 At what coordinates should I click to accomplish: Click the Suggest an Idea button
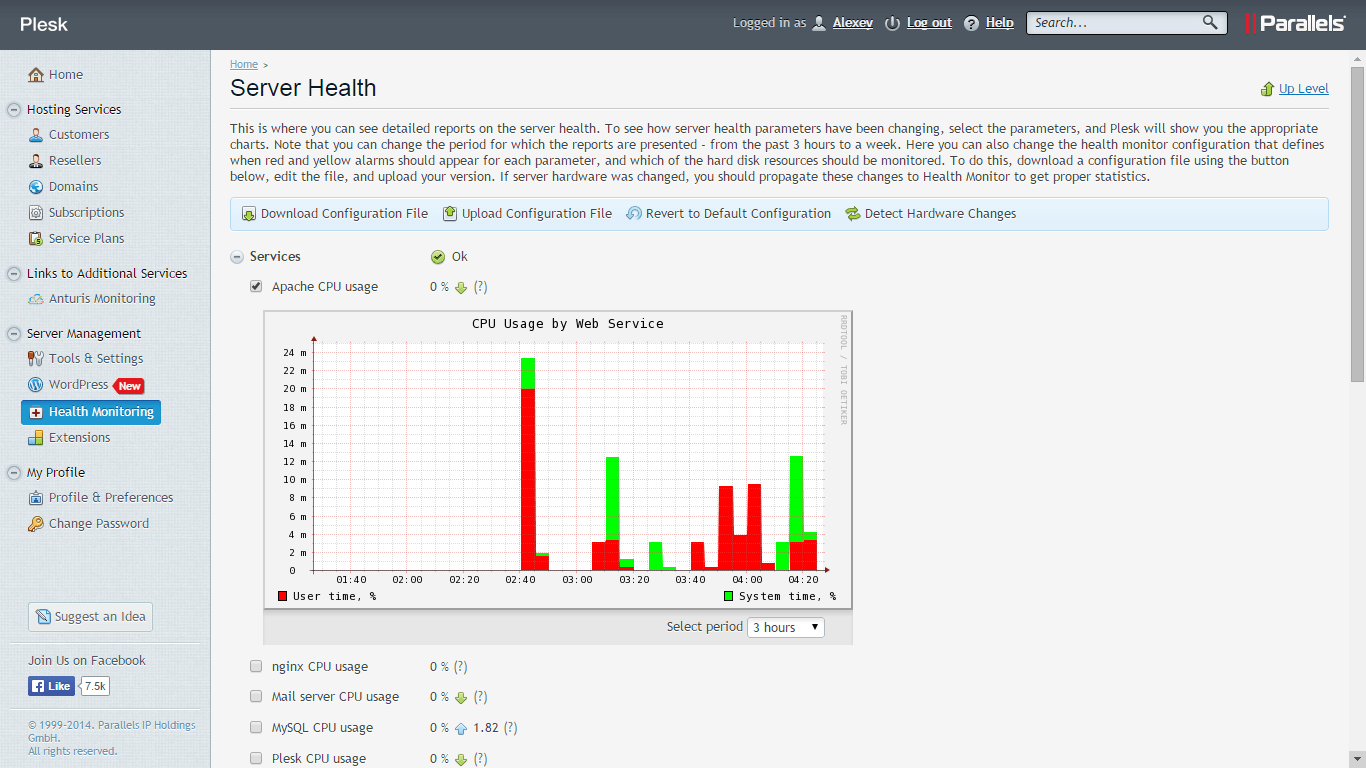pos(90,616)
